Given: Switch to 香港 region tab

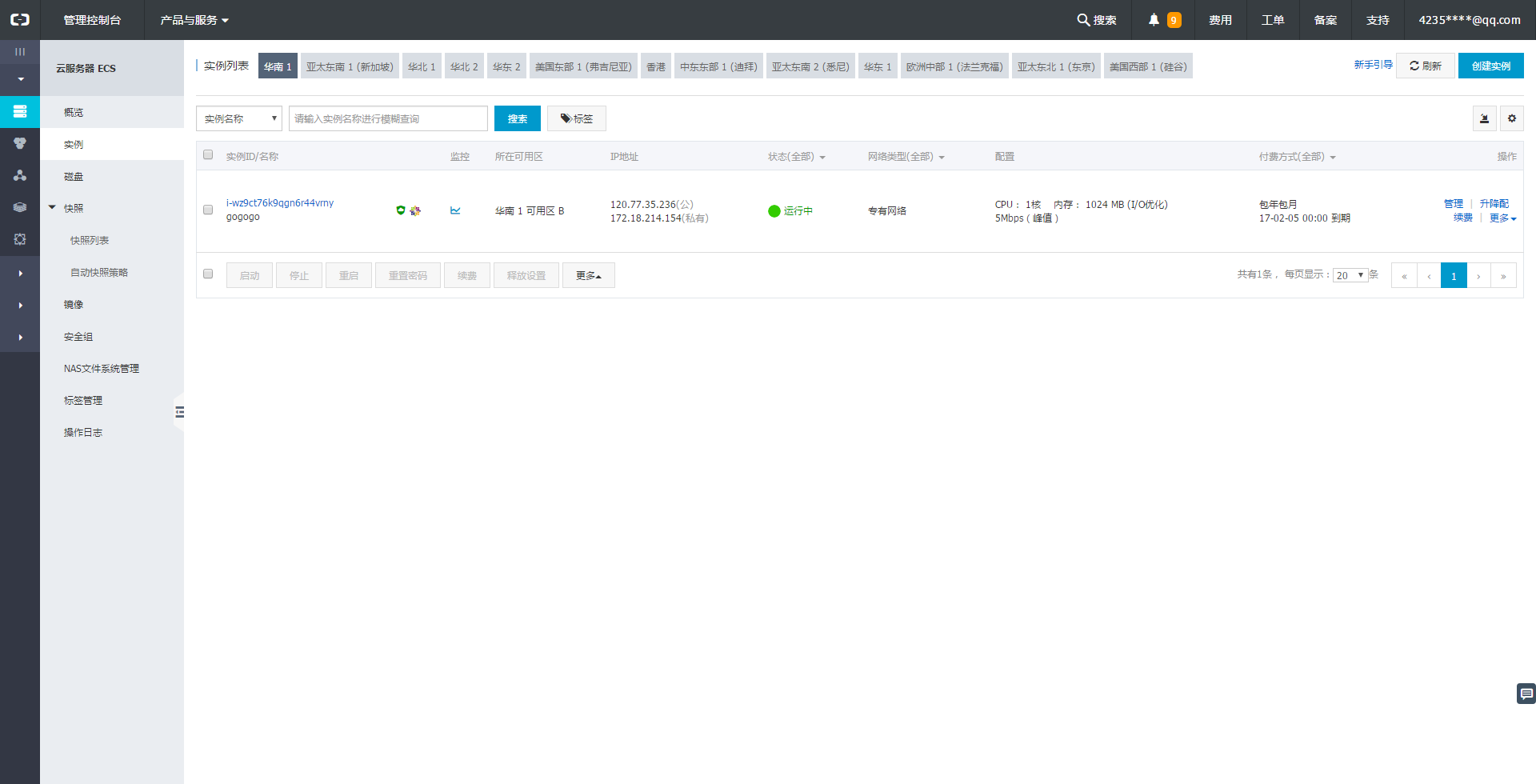Looking at the screenshot, I should [x=656, y=66].
